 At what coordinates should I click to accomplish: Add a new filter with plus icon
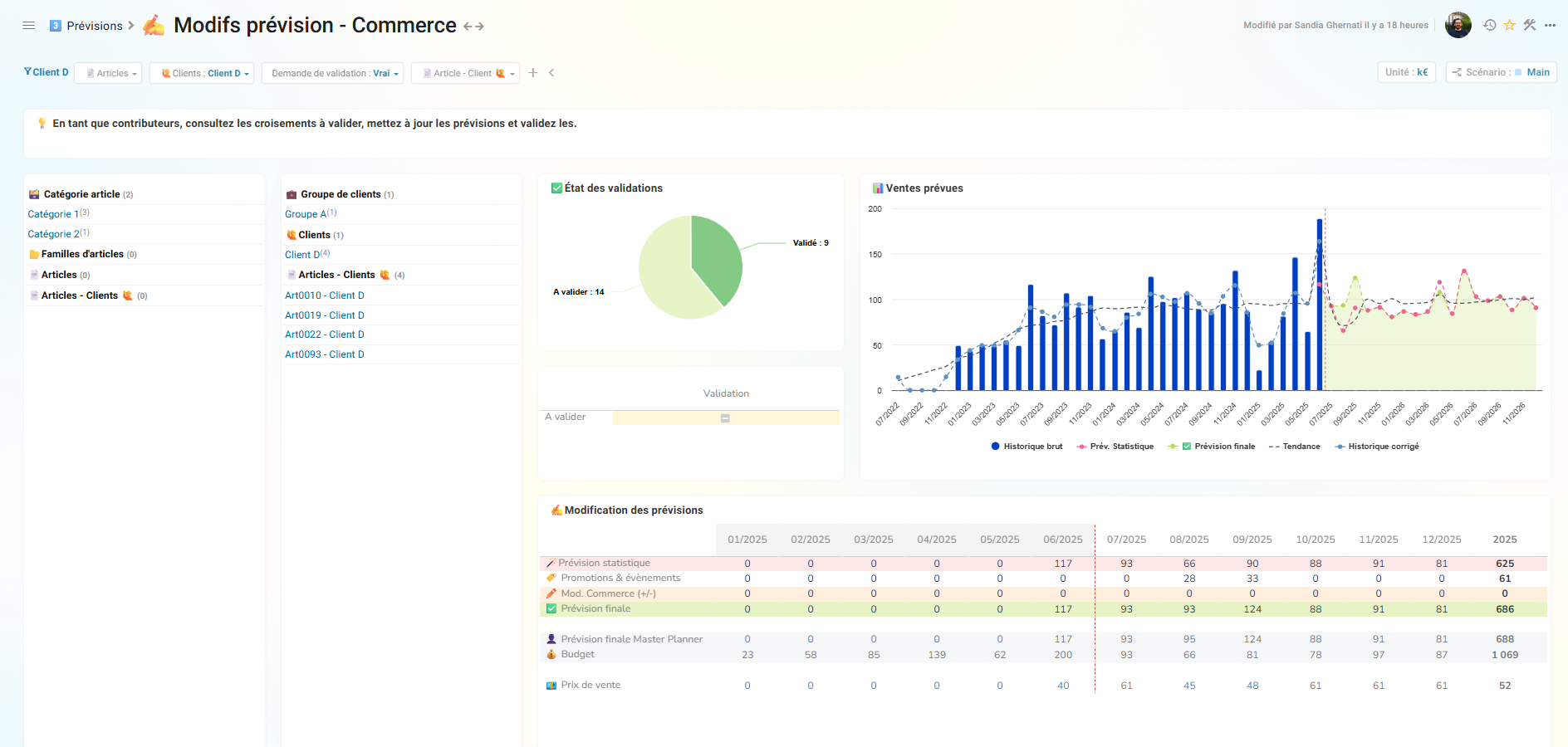point(533,73)
